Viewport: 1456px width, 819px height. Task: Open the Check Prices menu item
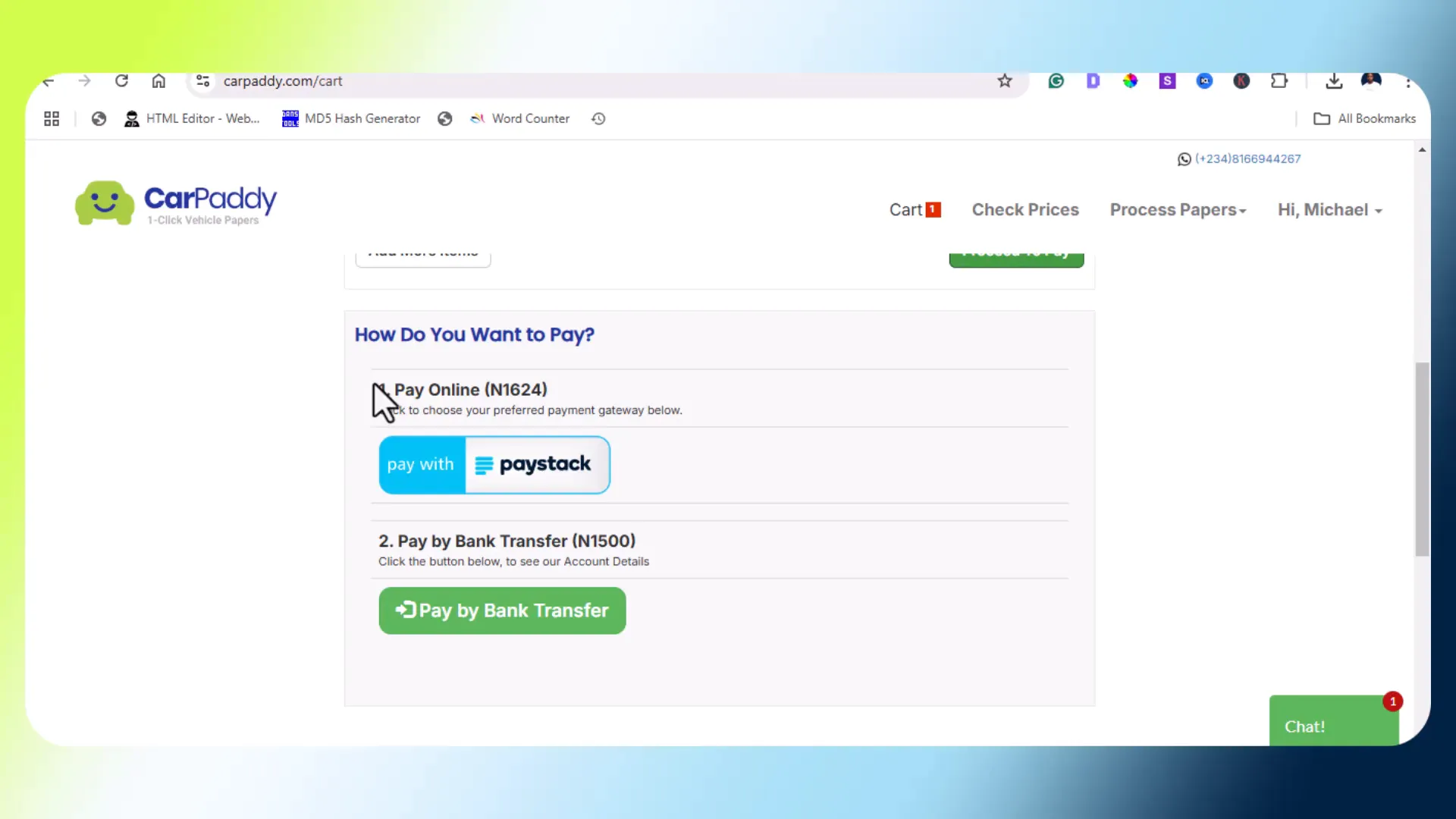[x=1025, y=210]
